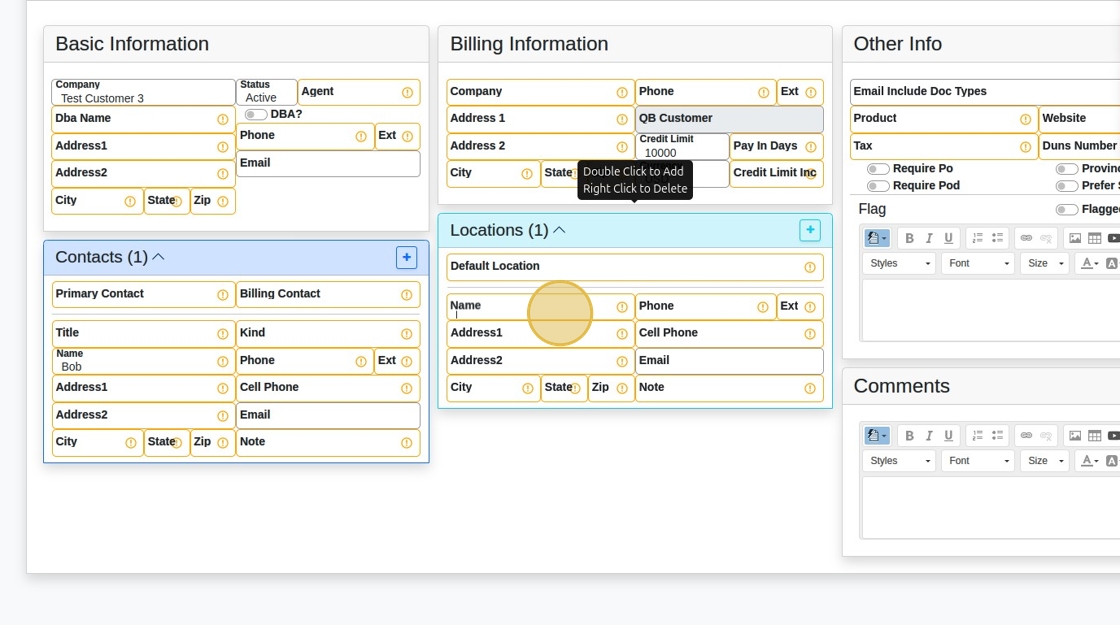Add a new contact with plus button
Viewport: 1120px width, 625px height.
click(x=406, y=257)
